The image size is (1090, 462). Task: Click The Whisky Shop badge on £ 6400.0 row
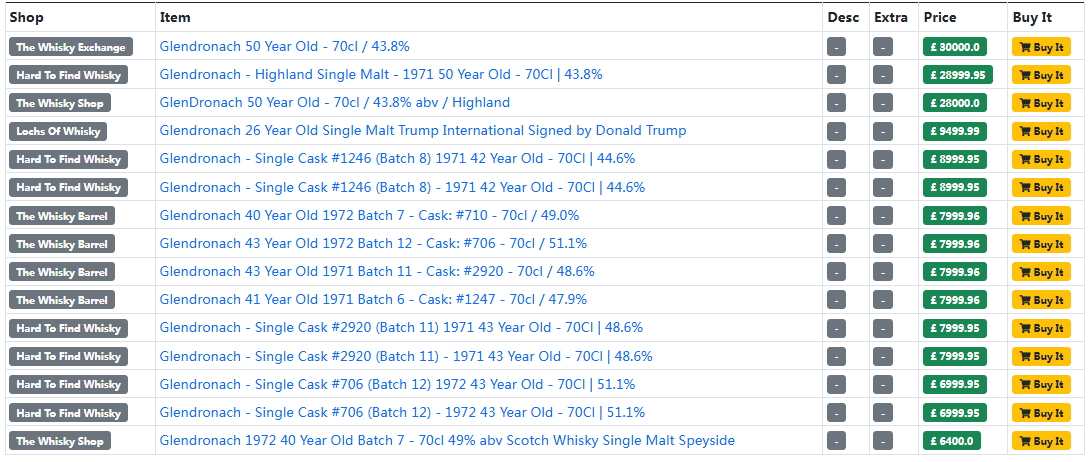tap(60, 441)
